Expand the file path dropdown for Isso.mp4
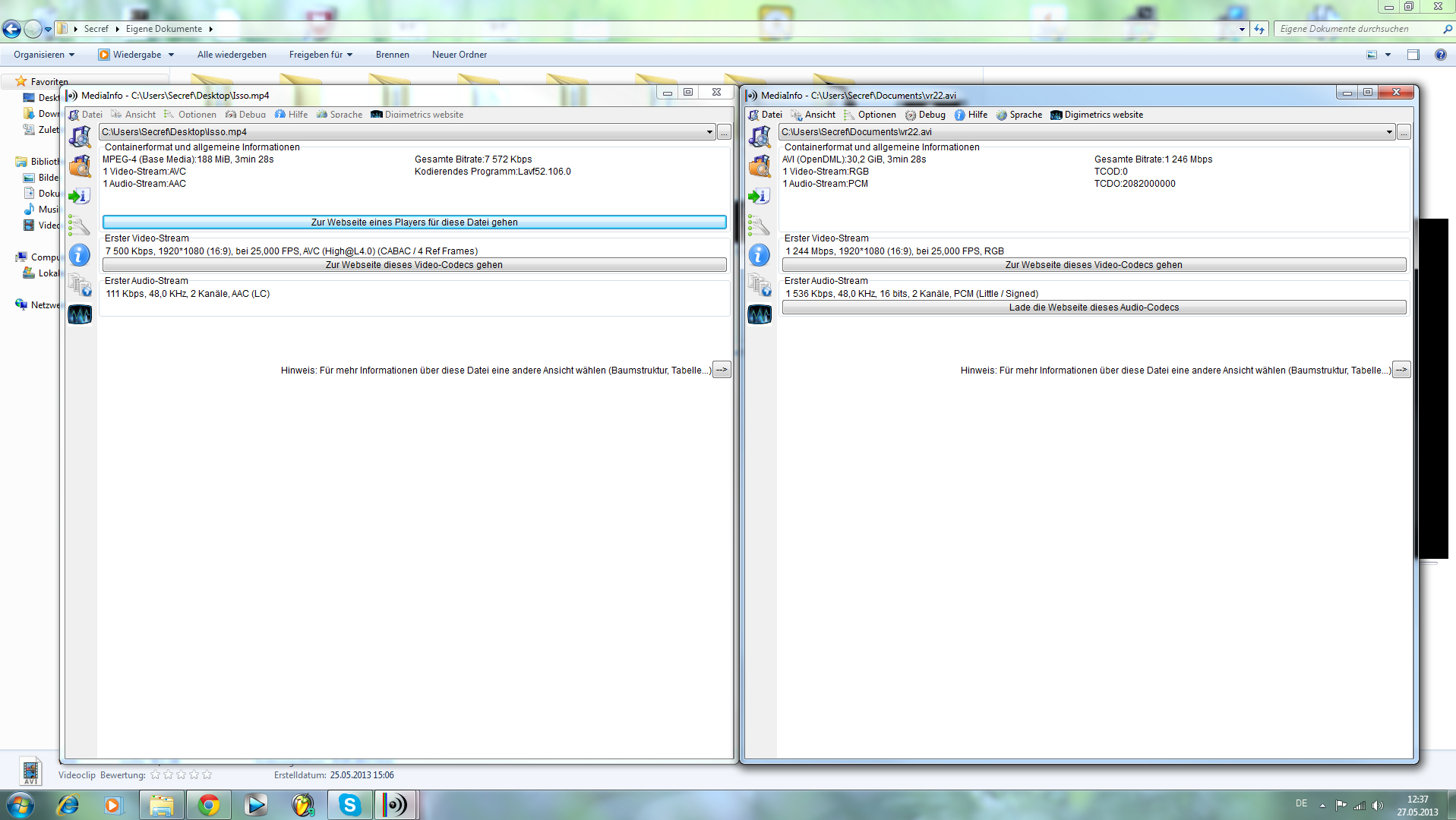The image size is (1456, 820). click(709, 132)
